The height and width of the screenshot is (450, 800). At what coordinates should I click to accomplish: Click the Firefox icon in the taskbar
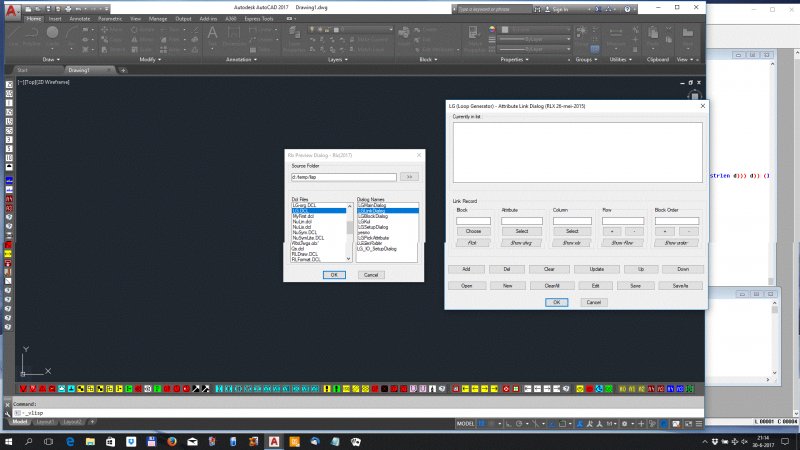172,440
